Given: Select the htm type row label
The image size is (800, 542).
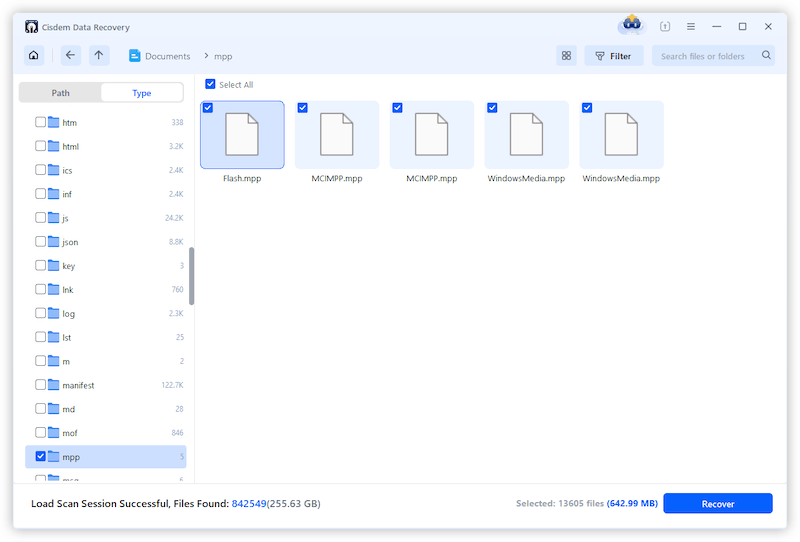Looking at the screenshot, I should coord(69,122).
